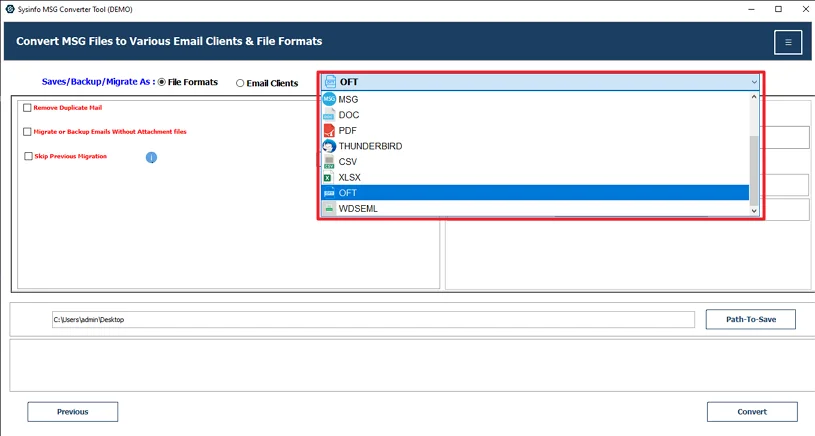Close the MSG Converter window
Viewport: 815px width, 436px height.
click(805, 9)
